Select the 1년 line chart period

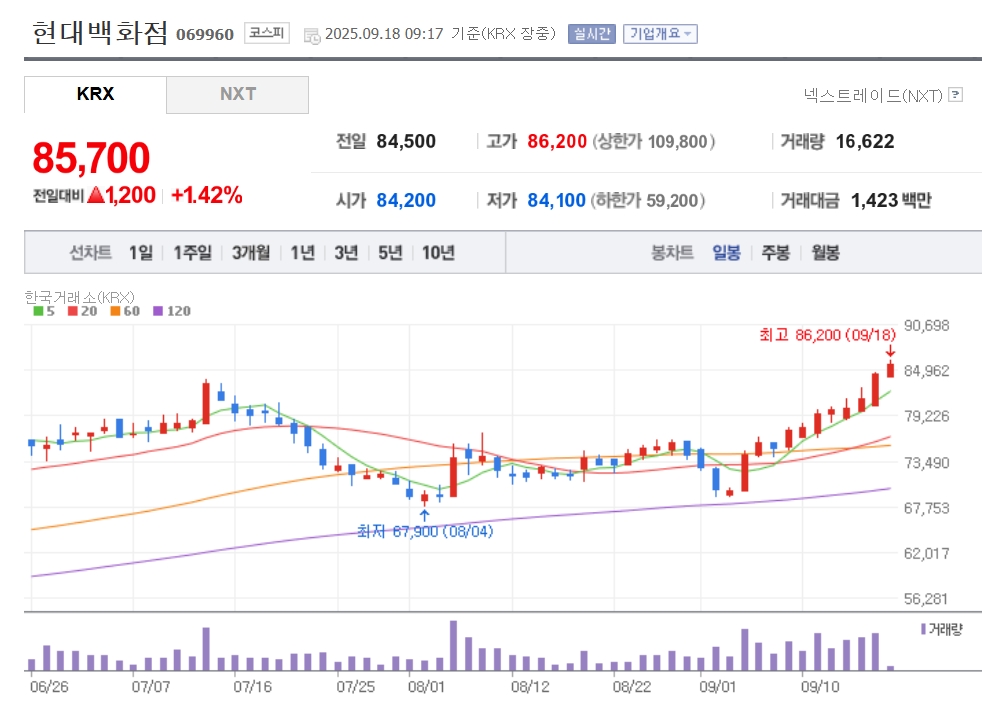302,252
